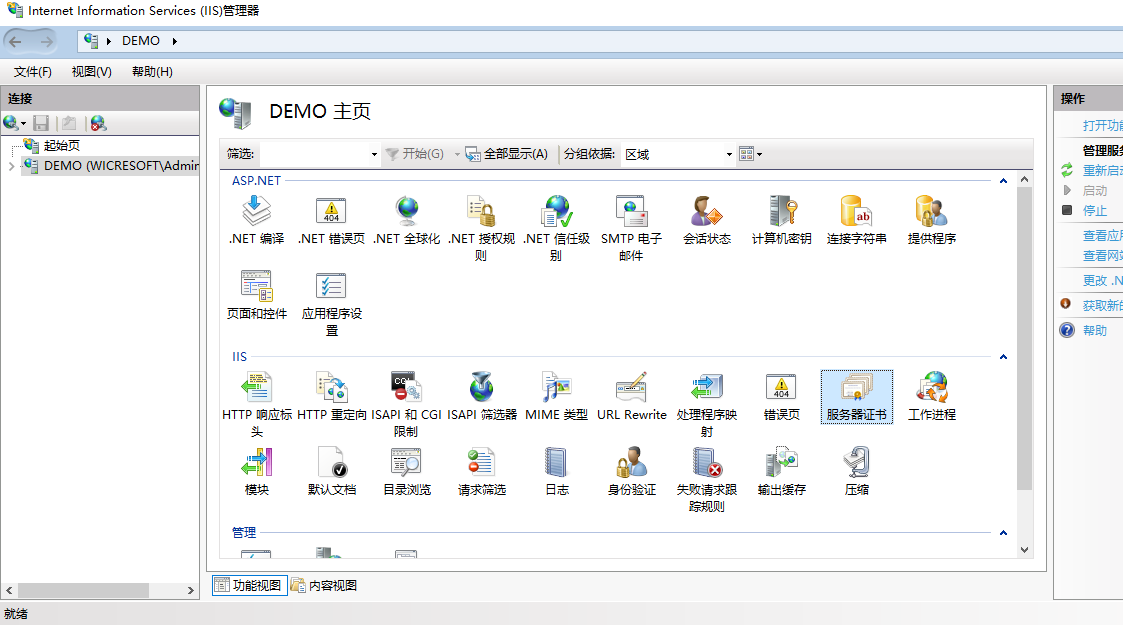Open 连接字符串 feature
The image size is (1123, 625).
point(857,221)
